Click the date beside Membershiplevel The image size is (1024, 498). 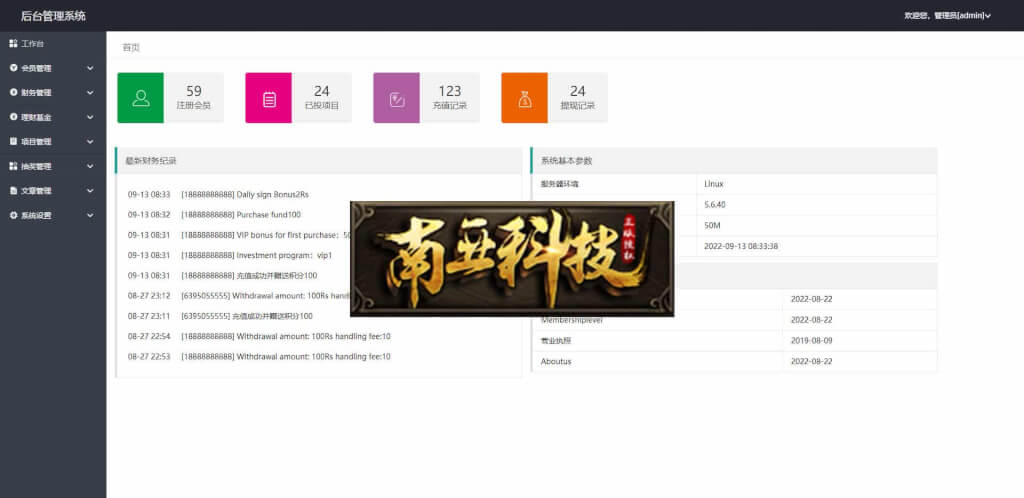click(811, 320)
